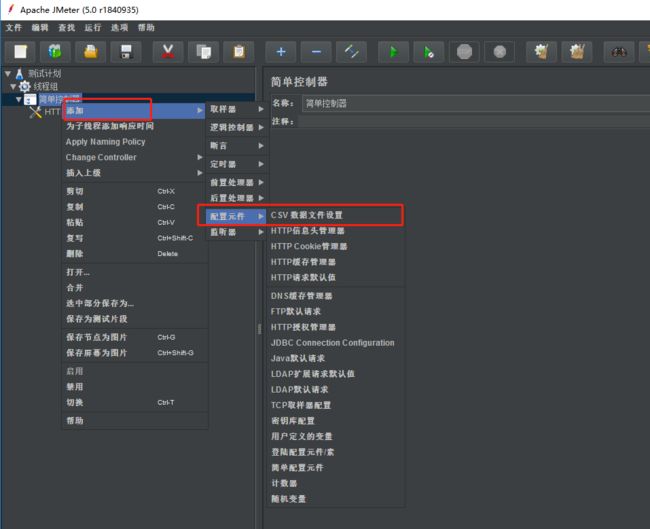Expand the 前置处理器 submenu
The height and width of the screenshot is (529, 650).
(x=237, y=182)
